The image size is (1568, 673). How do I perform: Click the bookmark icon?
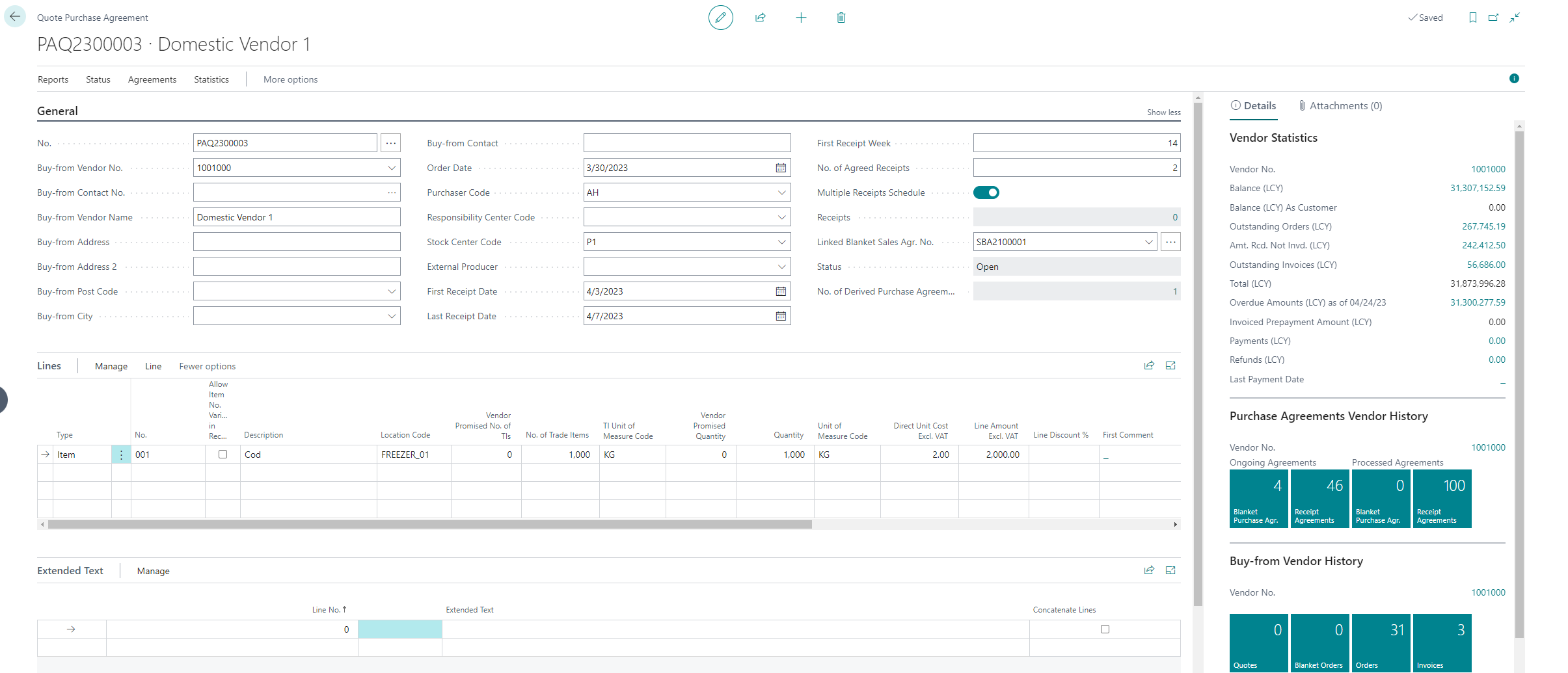(x=1472, y=18)
